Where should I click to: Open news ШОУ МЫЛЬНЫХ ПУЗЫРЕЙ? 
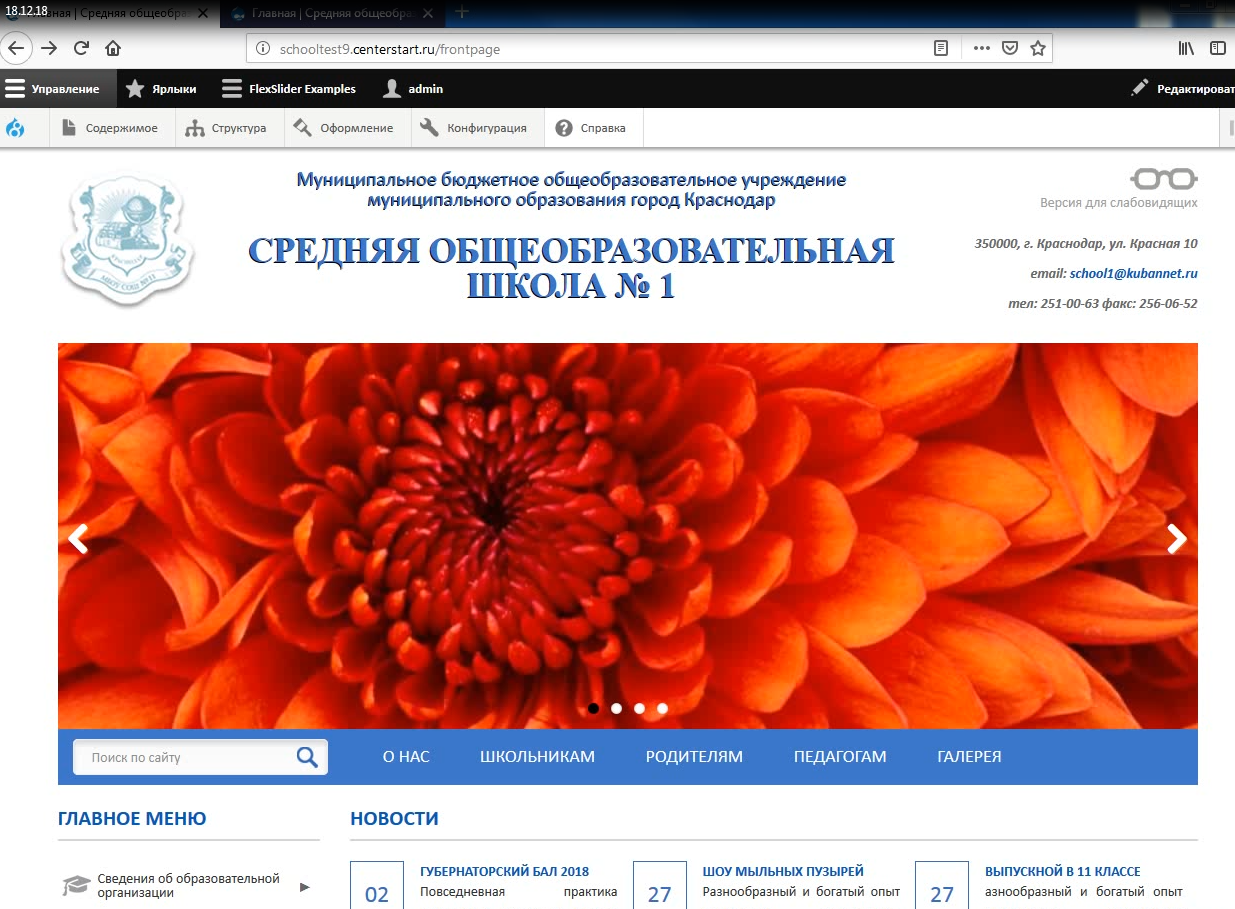[x=783, y=871]
